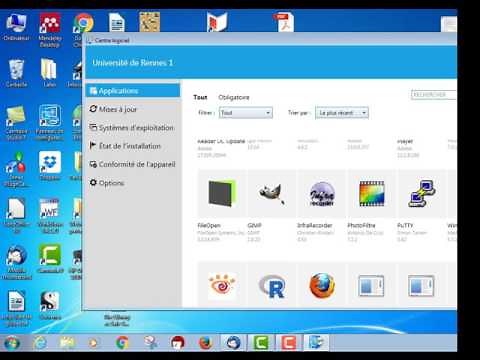Open Conformité de l'appareil section
Image resolution: width=480 pixels, height=360 pixels.
coord(133,164)
